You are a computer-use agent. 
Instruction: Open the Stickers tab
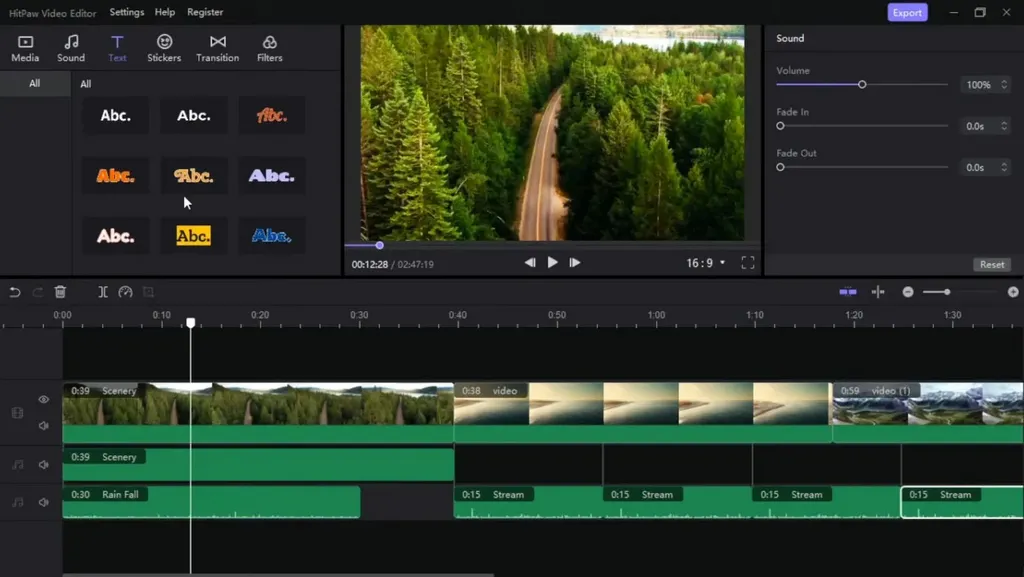[164, 49]
